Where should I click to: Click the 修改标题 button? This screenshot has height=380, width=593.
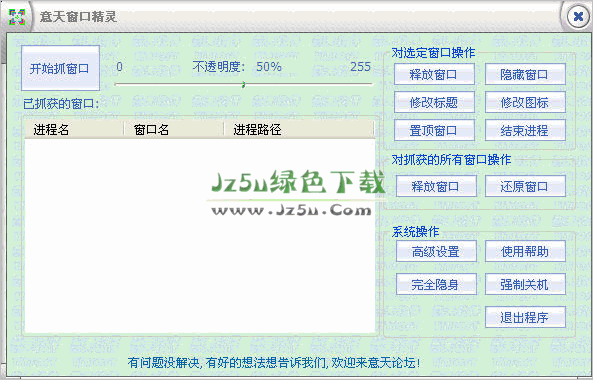(x=434, y=102)
